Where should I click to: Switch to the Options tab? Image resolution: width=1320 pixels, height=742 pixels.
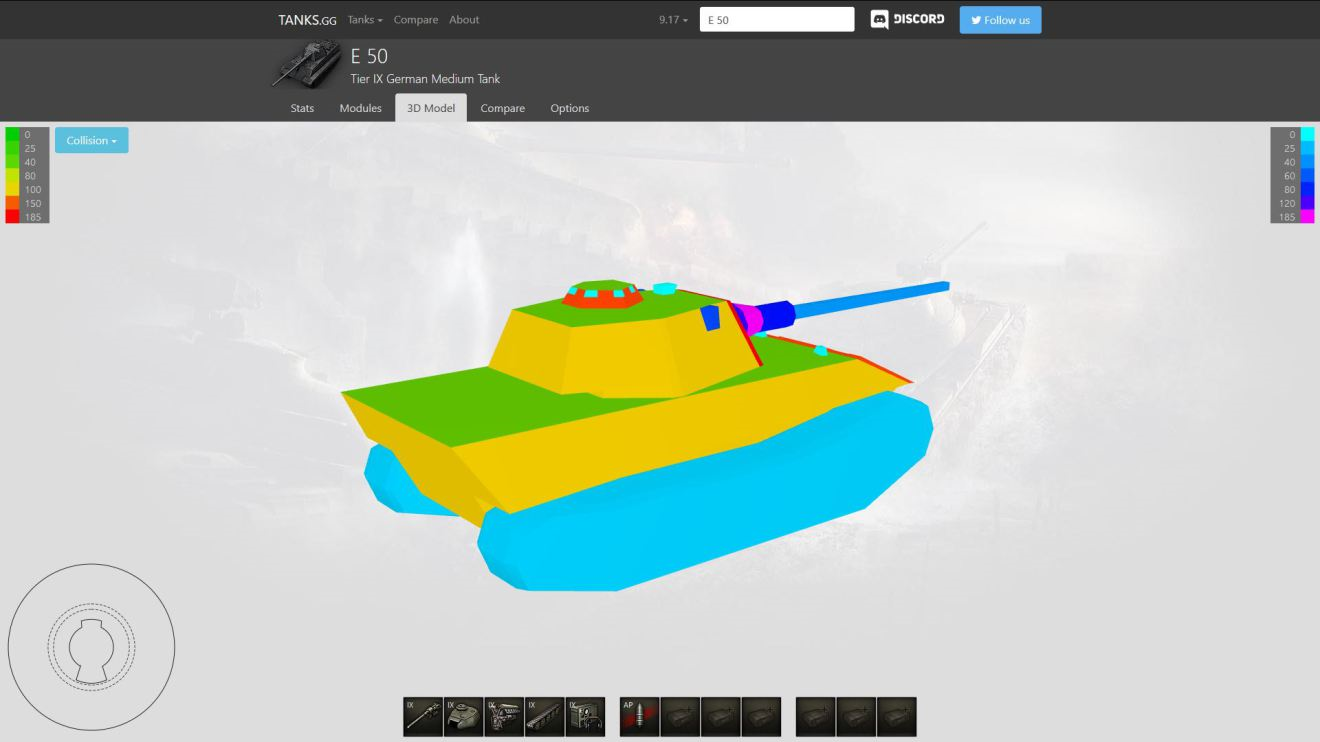click(x=569, y=108)
